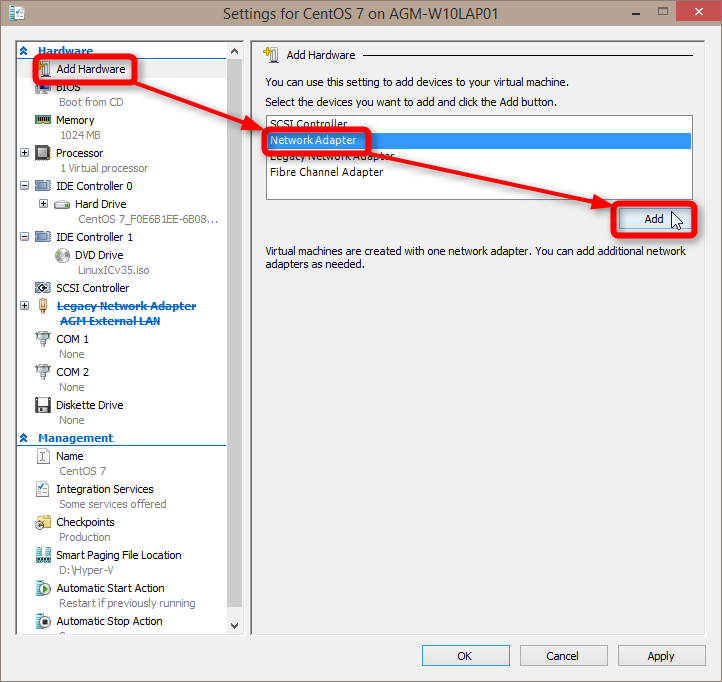This screenshot has width=722, height=682.
Task: Click the Checkpoints icon
Action: 43,522
